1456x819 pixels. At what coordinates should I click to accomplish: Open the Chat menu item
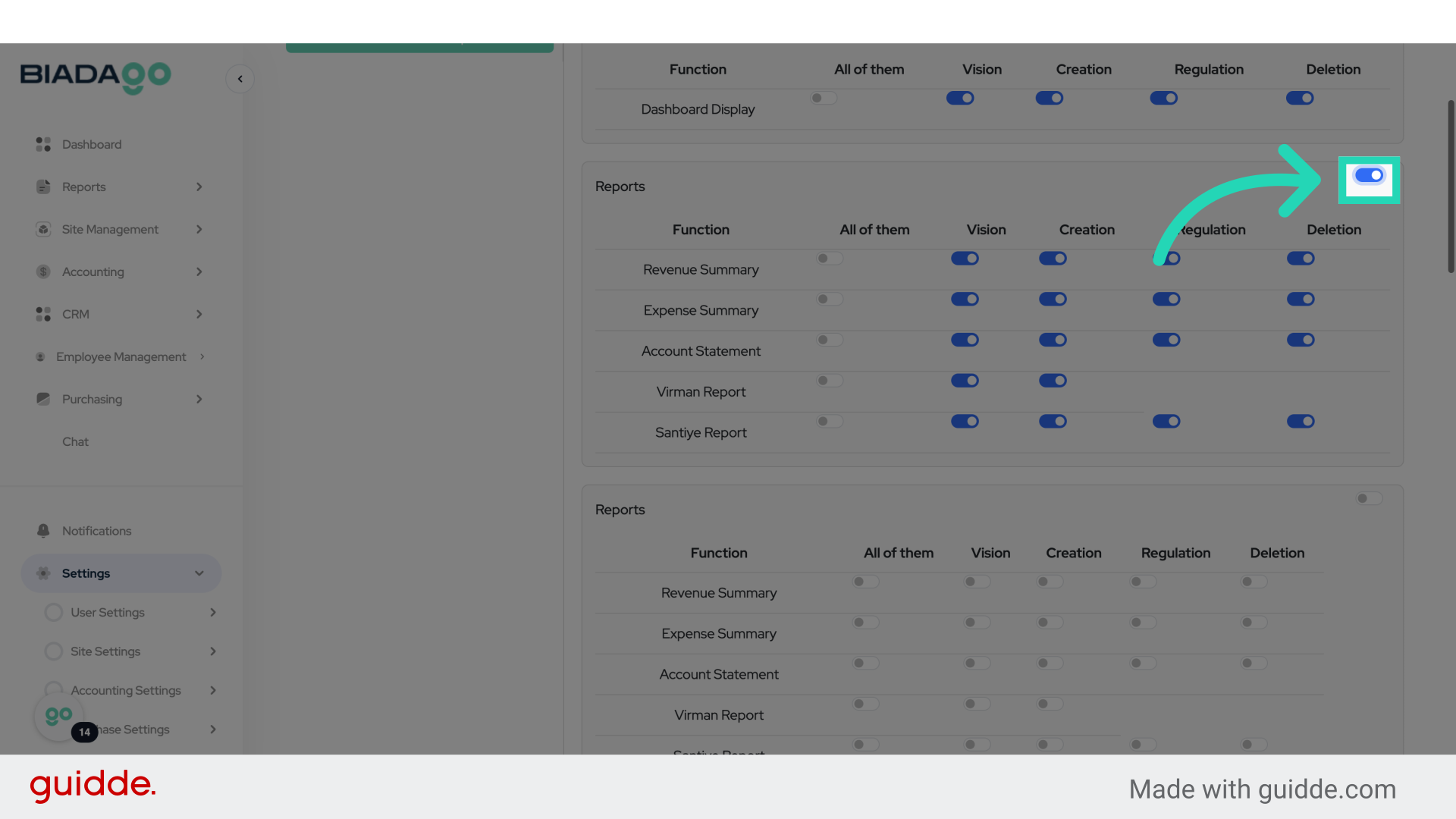(75, 441)
